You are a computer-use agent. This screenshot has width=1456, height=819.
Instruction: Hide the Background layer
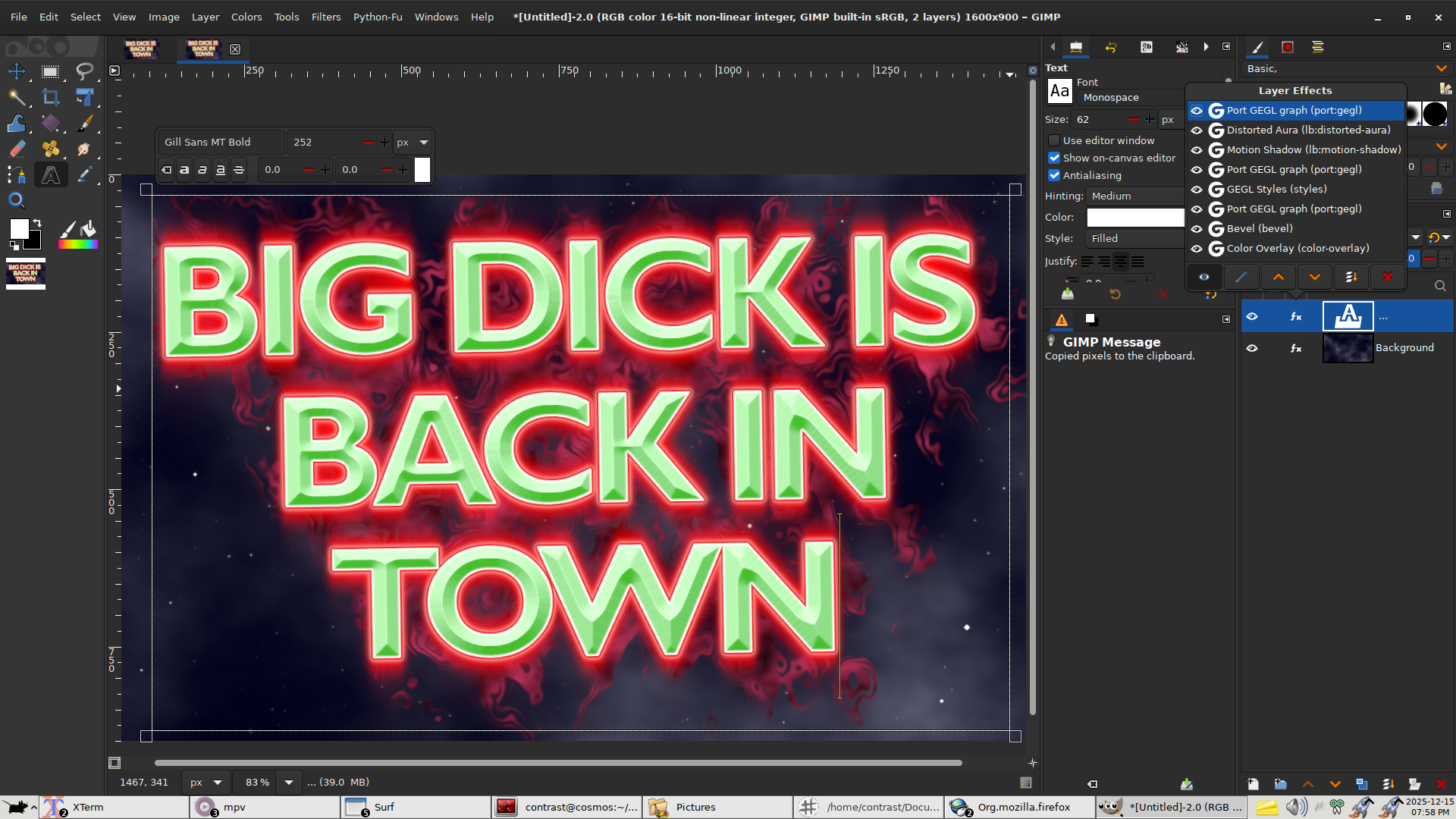click(x=1252, y=348)
